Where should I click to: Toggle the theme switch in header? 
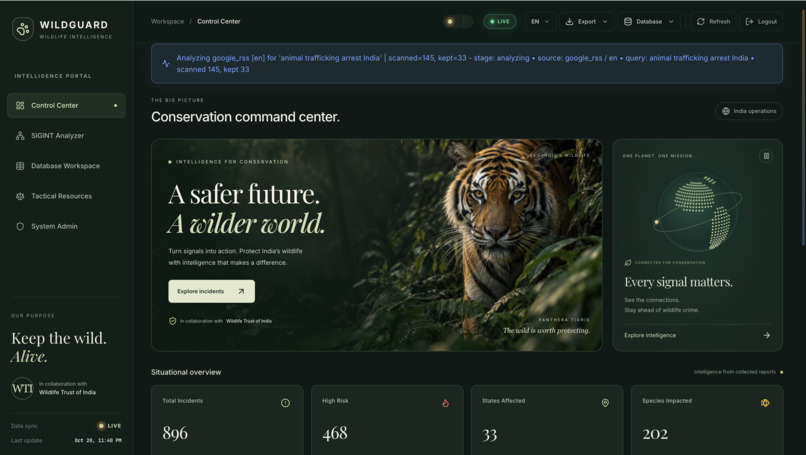point(457,22)
